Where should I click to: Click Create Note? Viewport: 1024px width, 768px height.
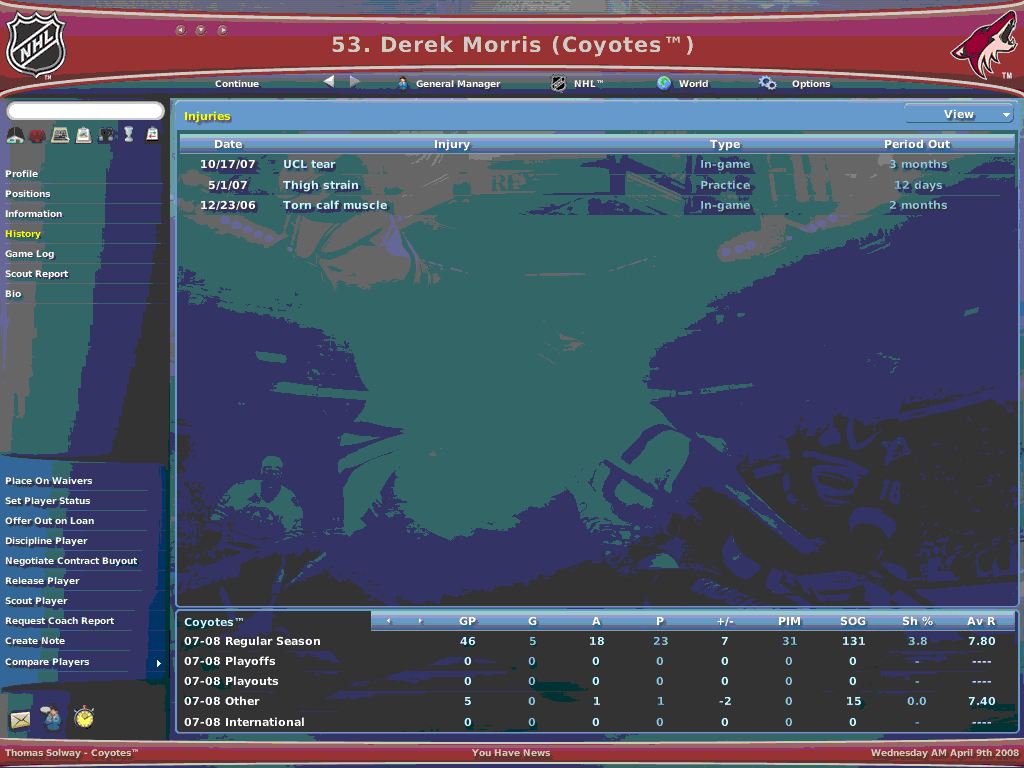[x=35, y=641]
